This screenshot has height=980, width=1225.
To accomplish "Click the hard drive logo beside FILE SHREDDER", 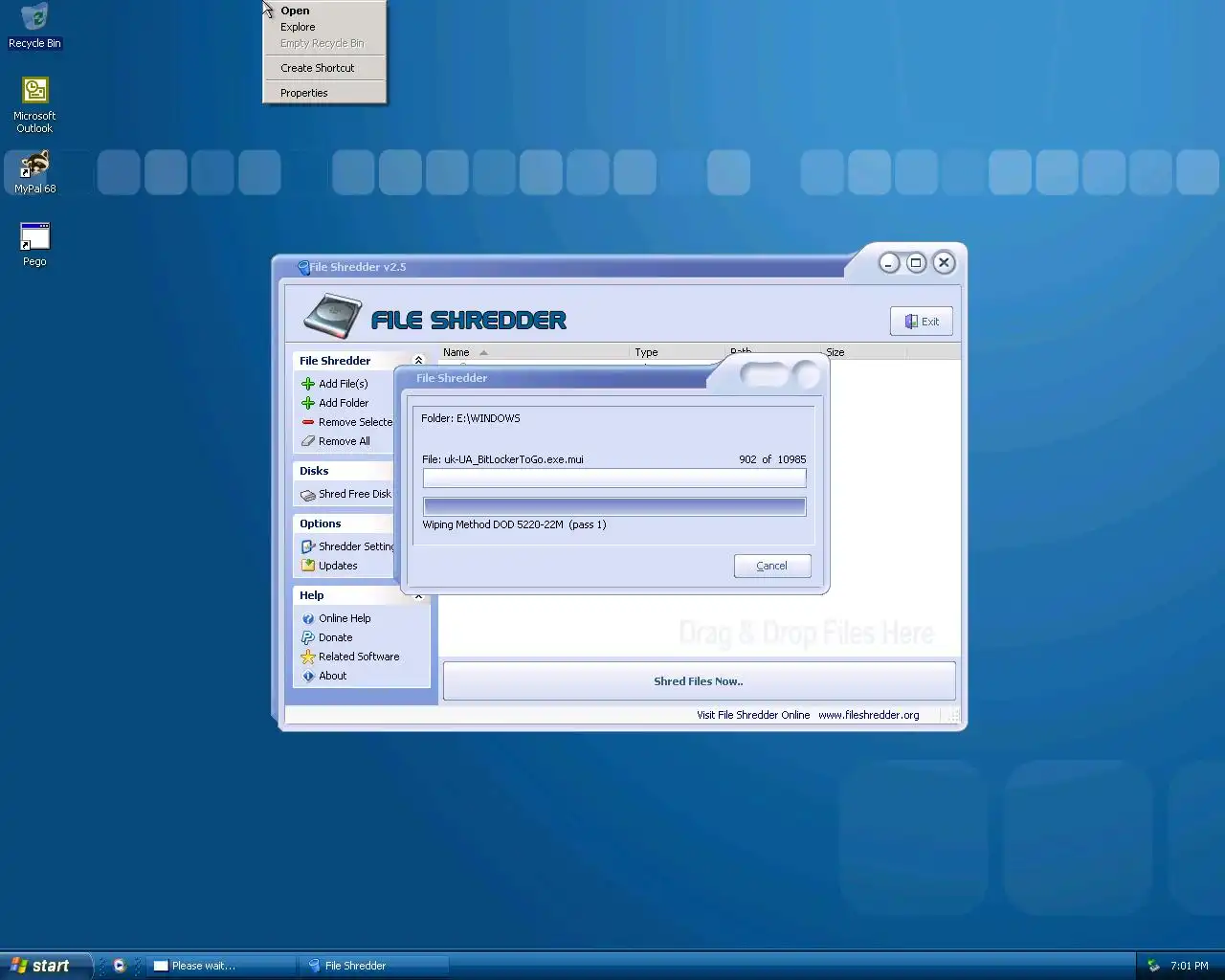I will pos(333,316).
